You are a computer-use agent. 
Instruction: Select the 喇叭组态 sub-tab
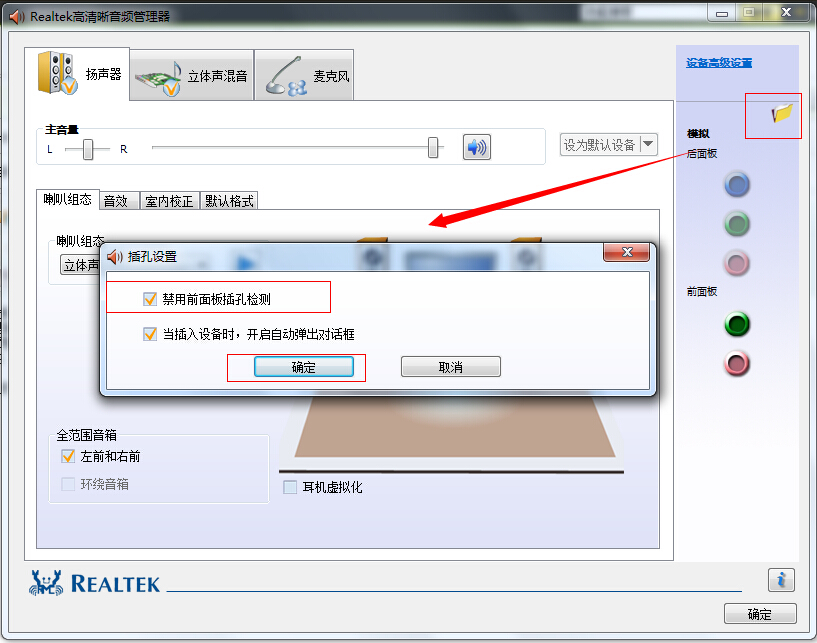(x=67, y=200)
